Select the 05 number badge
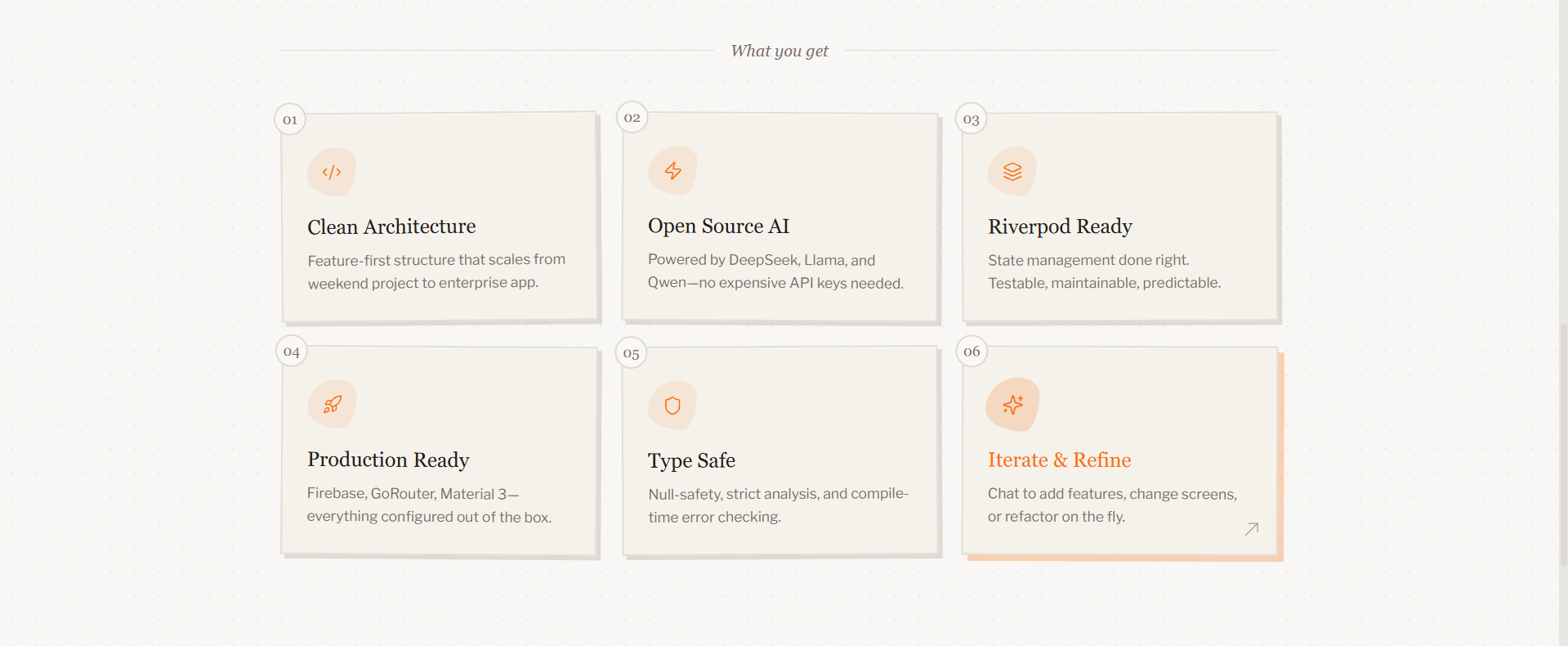 pyautogui.click(x=631, y=353)
